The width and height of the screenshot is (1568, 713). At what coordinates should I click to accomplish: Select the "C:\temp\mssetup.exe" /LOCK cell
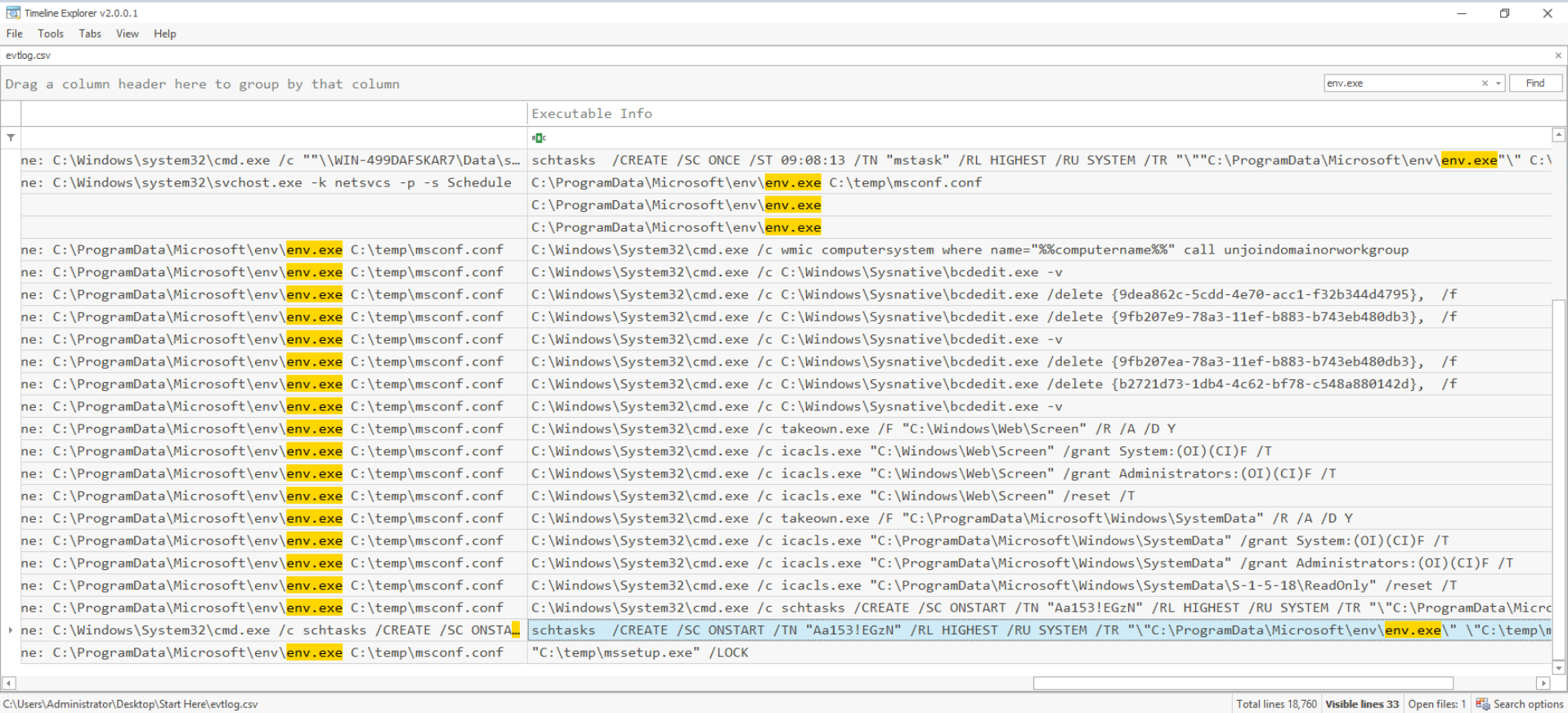click(x=1039, y=652)
